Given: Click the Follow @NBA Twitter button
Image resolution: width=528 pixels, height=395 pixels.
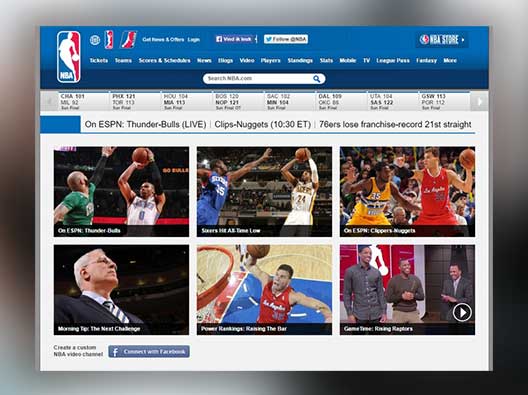Looking at the screenshot, I should pyautogui.click(x=286, y=39).
